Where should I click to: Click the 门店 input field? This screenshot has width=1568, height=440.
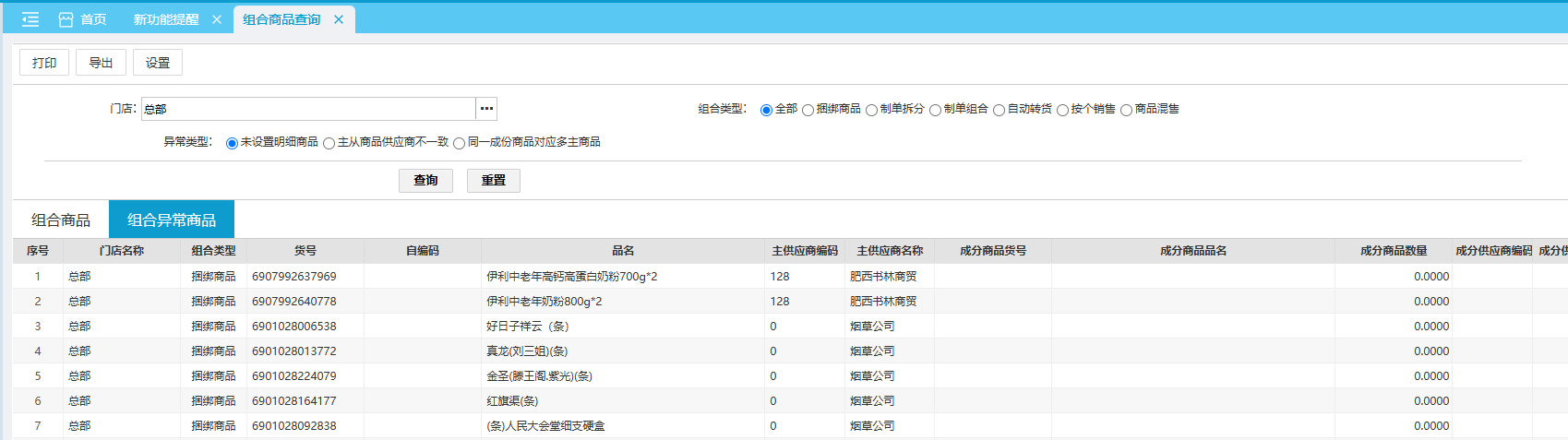pyautogui.click(x=308, y=109)
